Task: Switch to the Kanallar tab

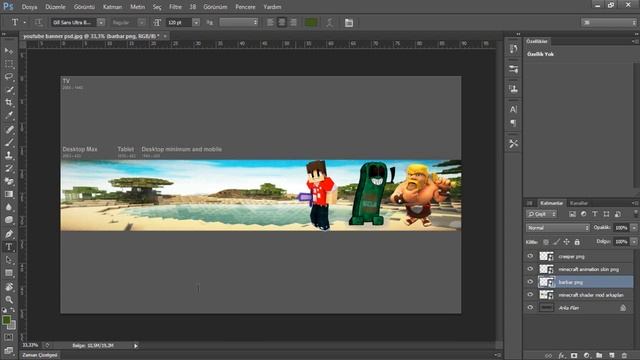Action: click(579, 203)
